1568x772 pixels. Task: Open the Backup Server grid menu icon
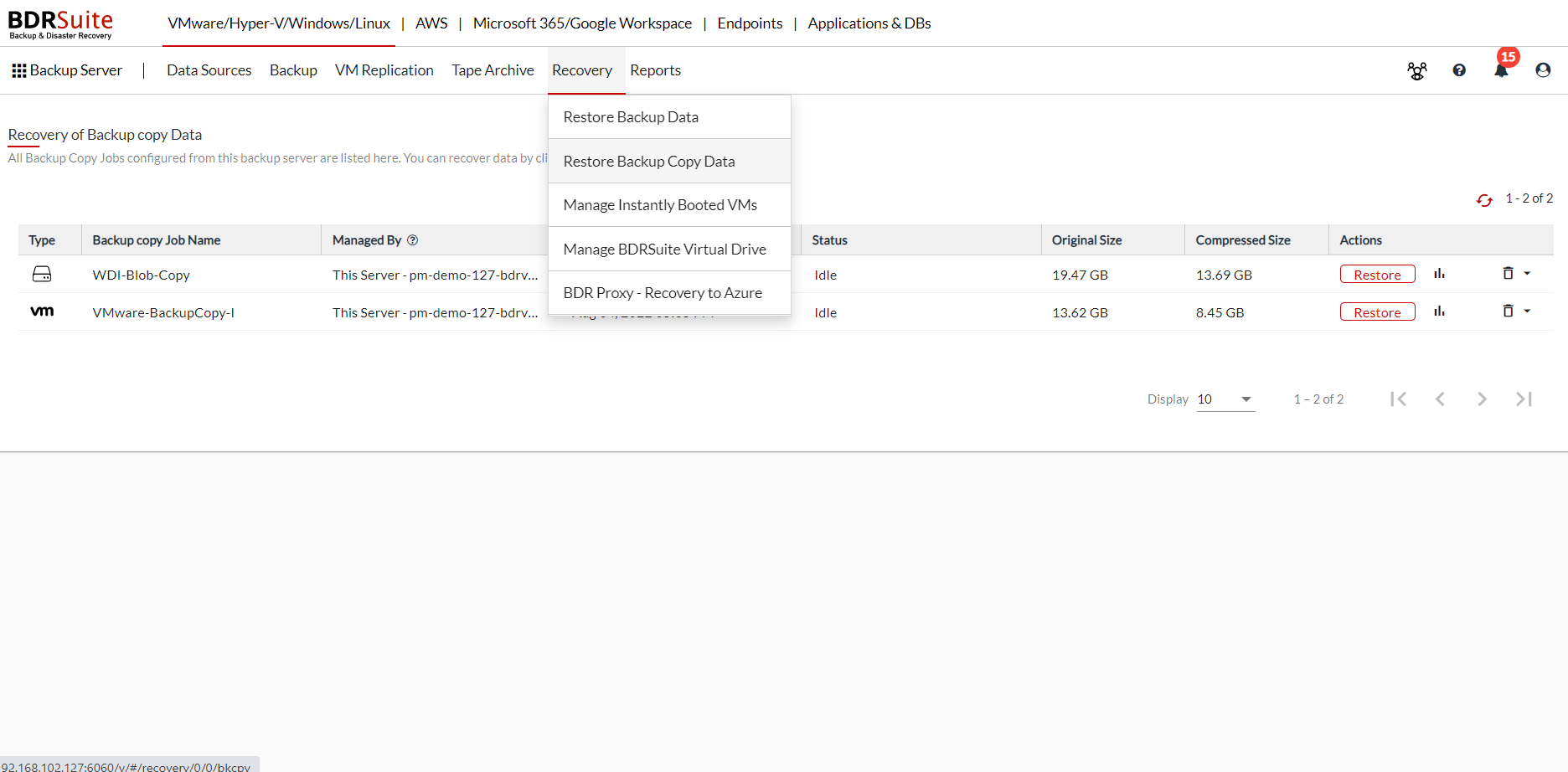pos(18,70)
